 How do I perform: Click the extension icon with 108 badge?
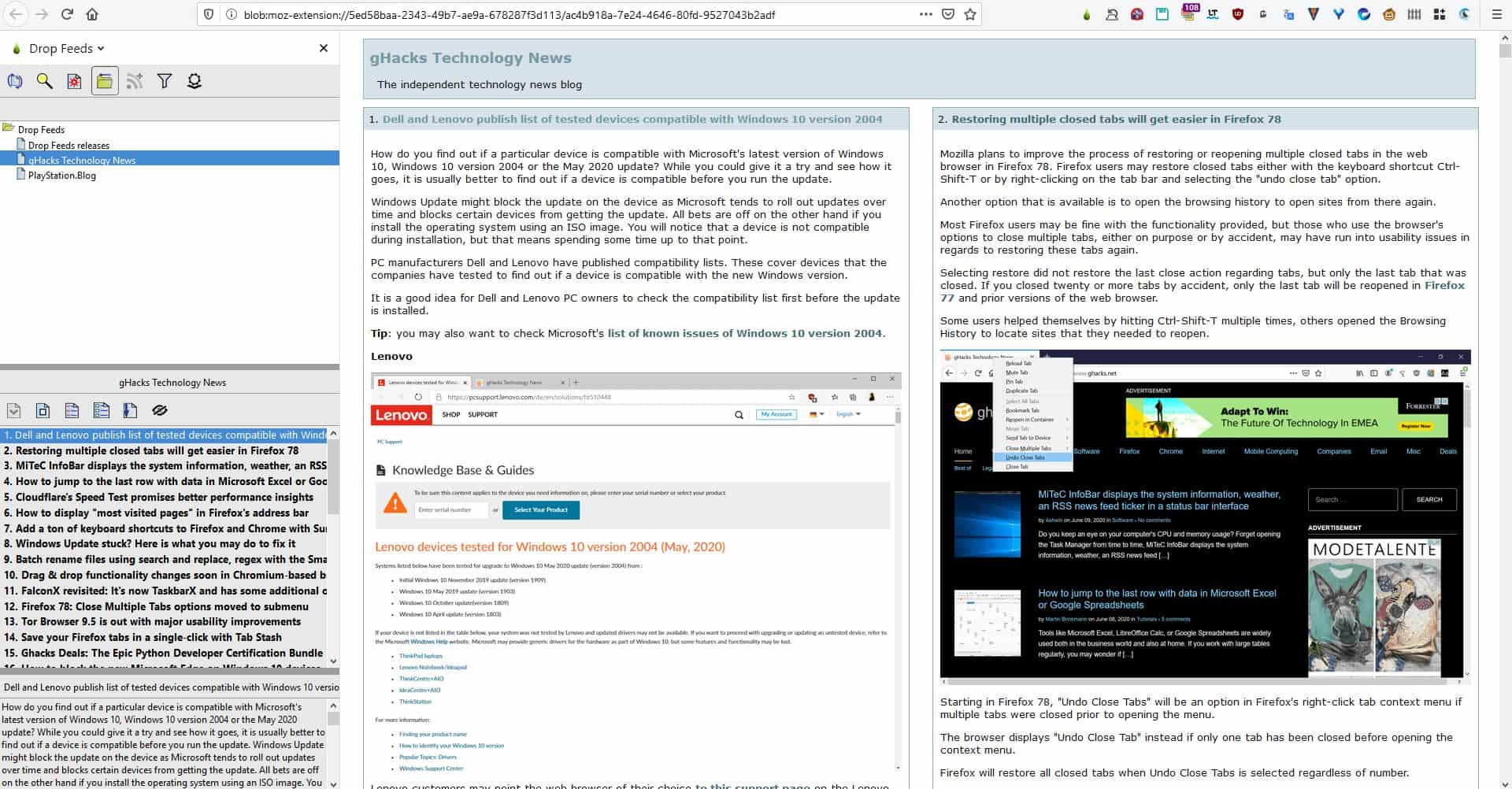[1189, 13]
